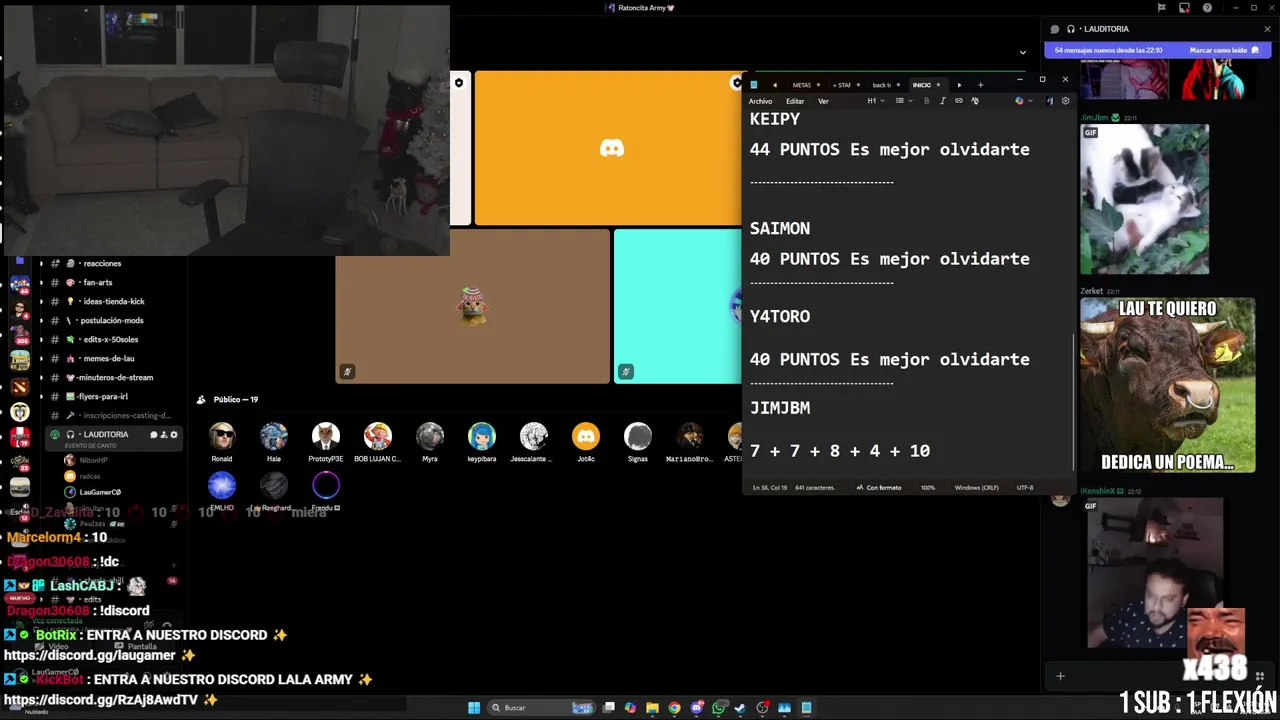Open LAUDITORIA channel settings gear

[x=174, y=435]
